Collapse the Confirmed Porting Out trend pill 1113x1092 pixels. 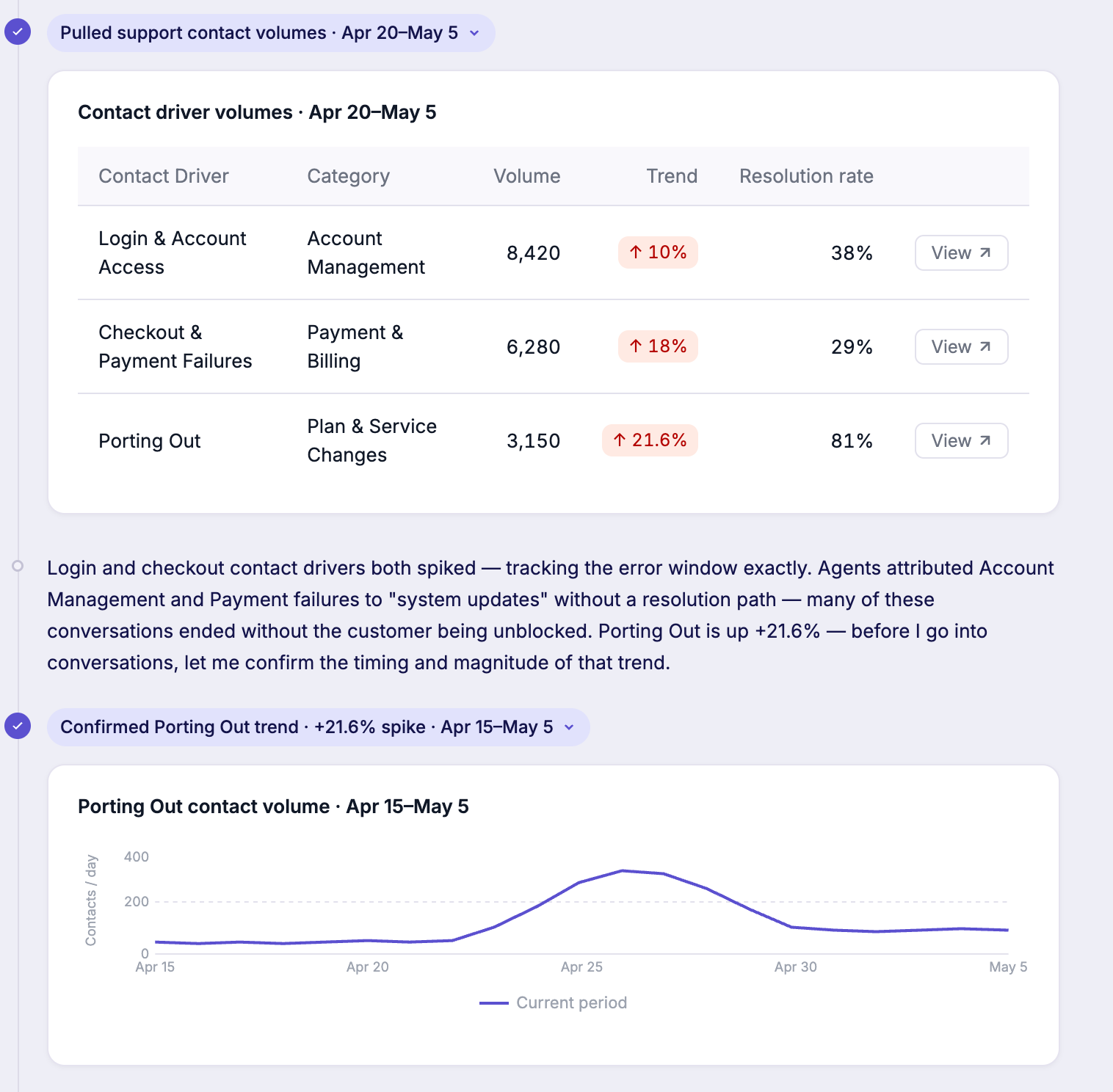click(319, 727)
